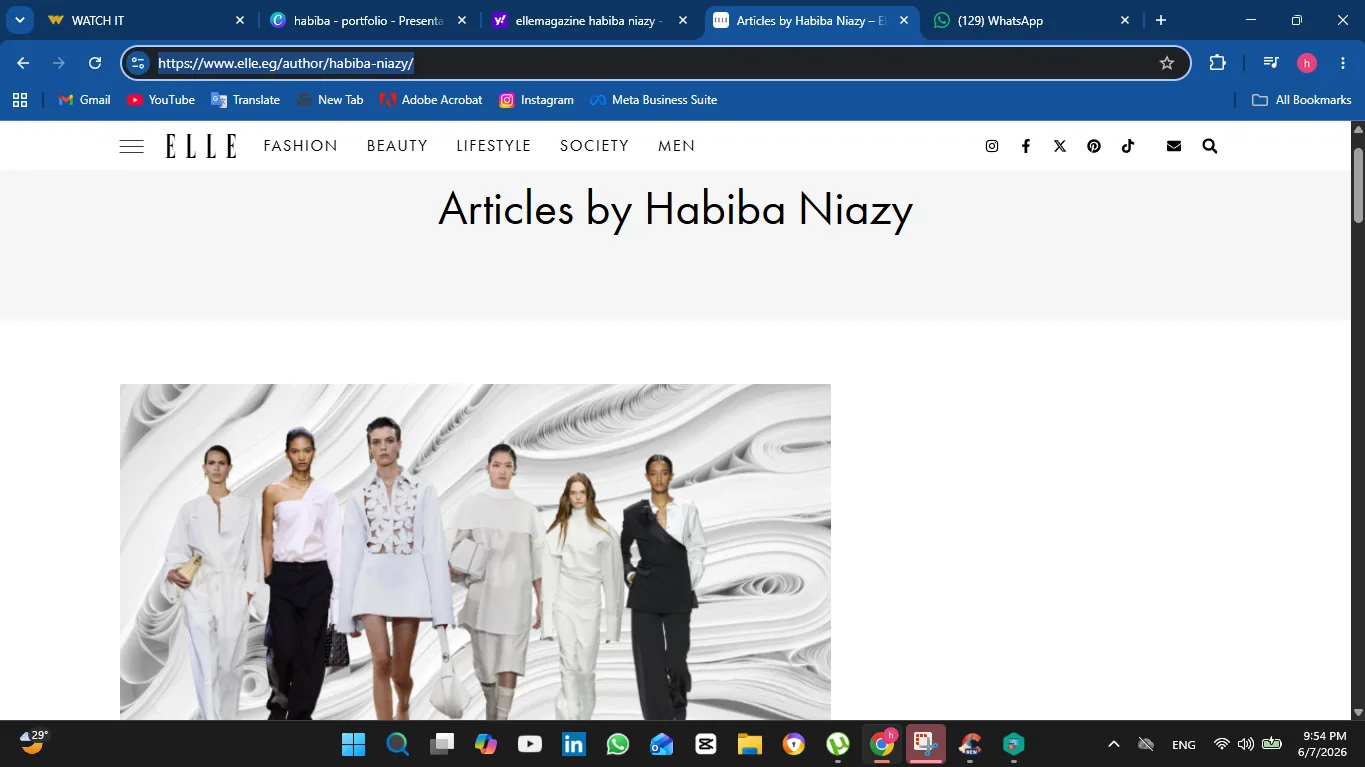
Task: Open ELLE's TikTok icon
Action: (1128, 146)
